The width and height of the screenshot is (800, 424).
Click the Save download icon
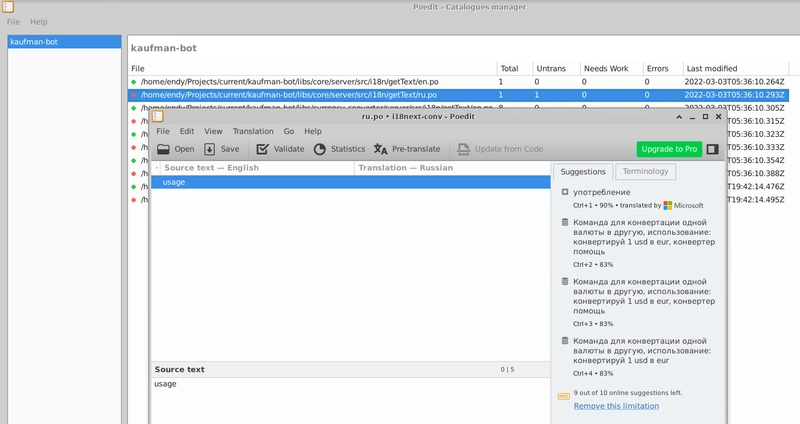[x=209, y=149]
